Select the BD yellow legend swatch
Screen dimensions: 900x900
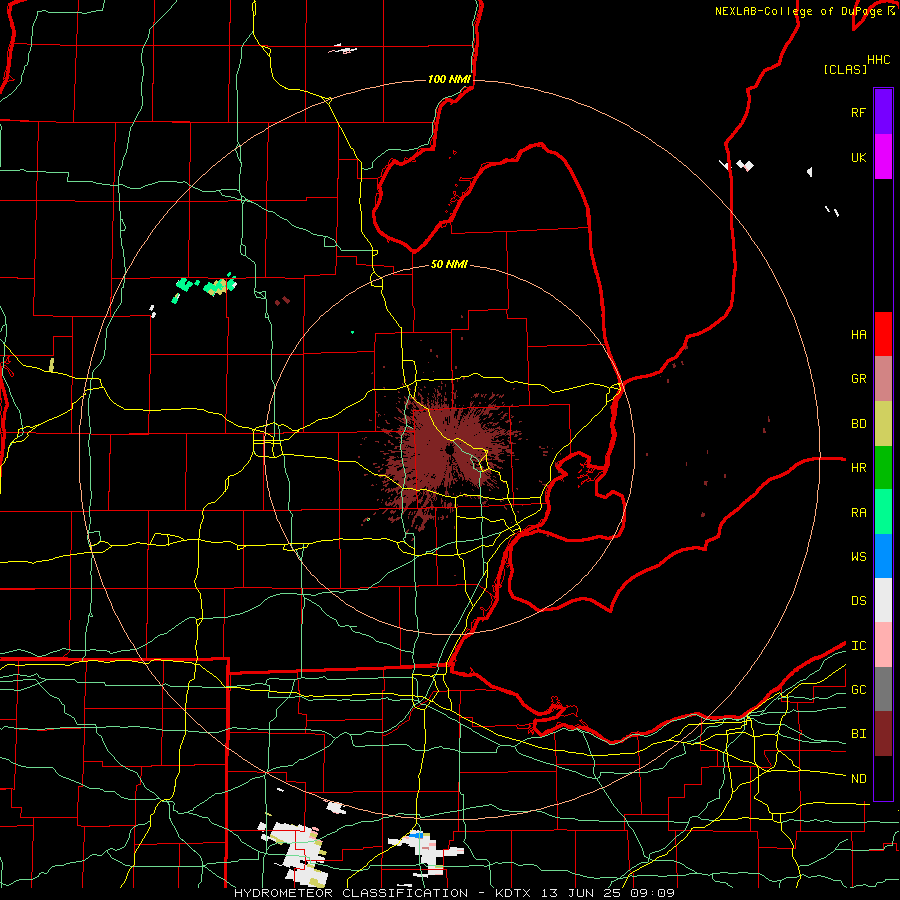pyautogui.click(x=883, y=424)
